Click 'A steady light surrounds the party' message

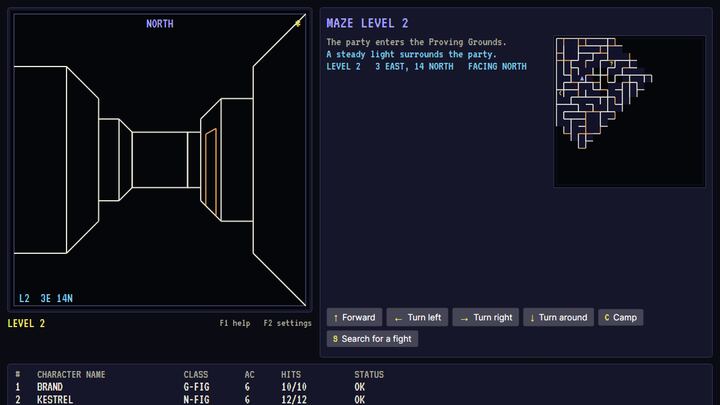click(x=411, y=54)
